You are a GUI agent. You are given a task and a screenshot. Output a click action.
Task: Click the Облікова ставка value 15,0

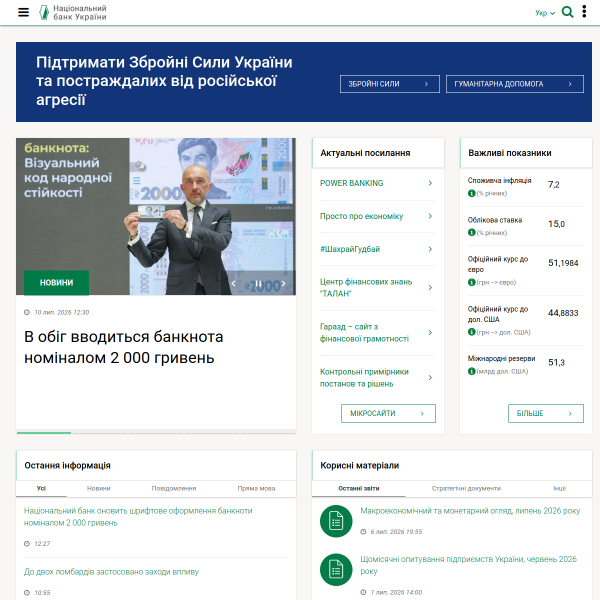pos(556,224)
